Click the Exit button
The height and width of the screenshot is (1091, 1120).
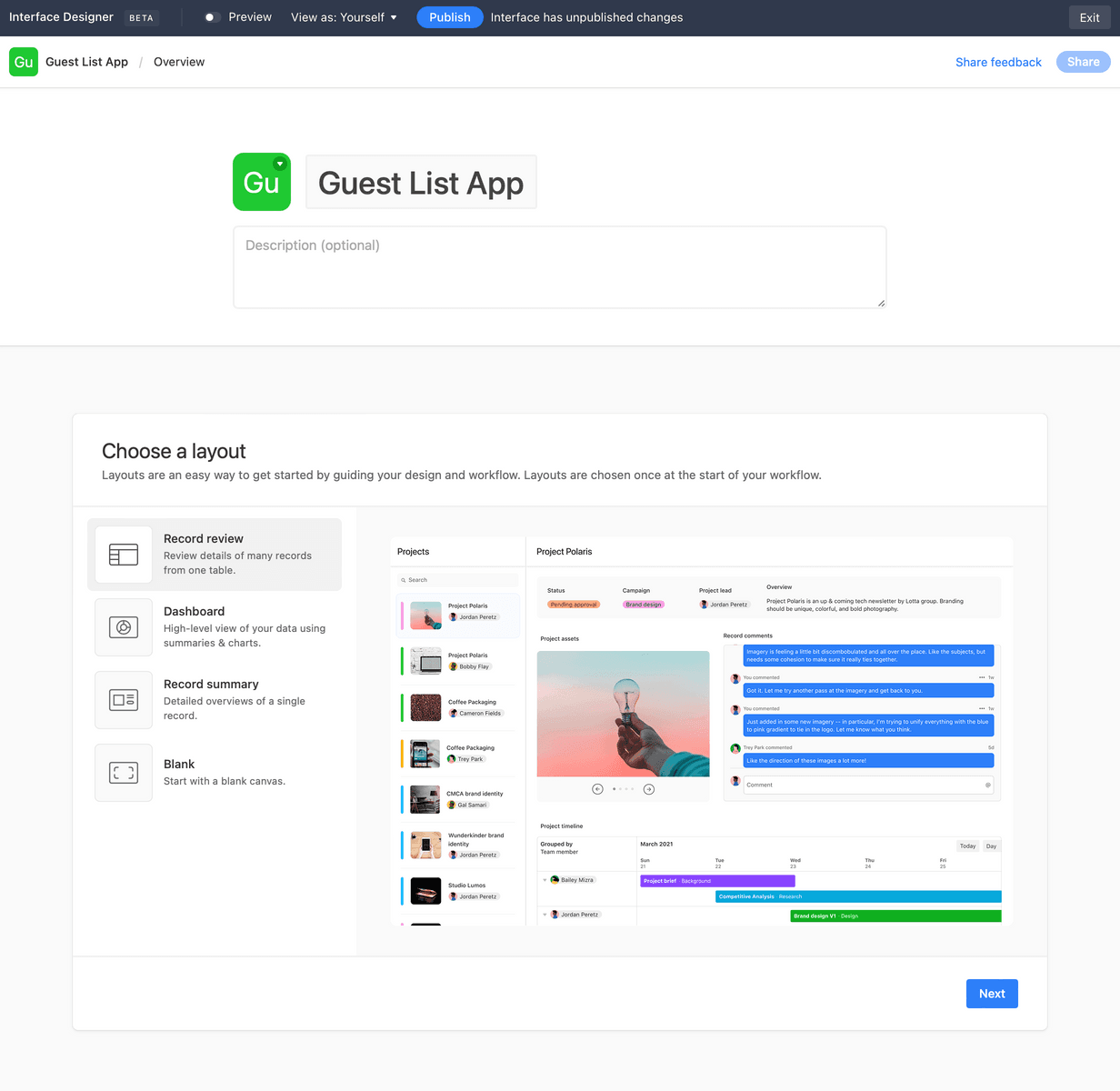pos(1088,16)
